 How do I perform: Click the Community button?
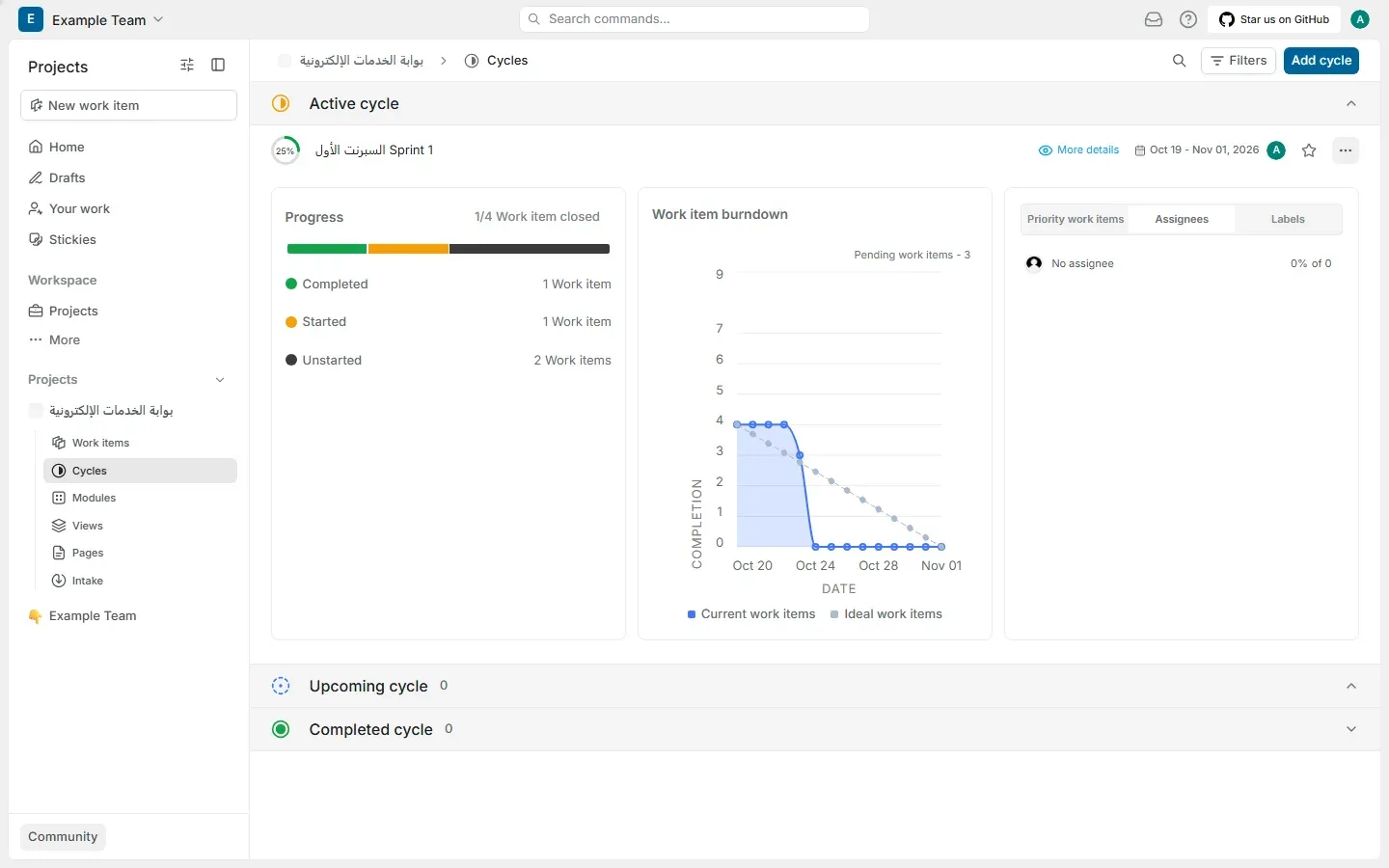pyautogui.click(x=63, y=836)
